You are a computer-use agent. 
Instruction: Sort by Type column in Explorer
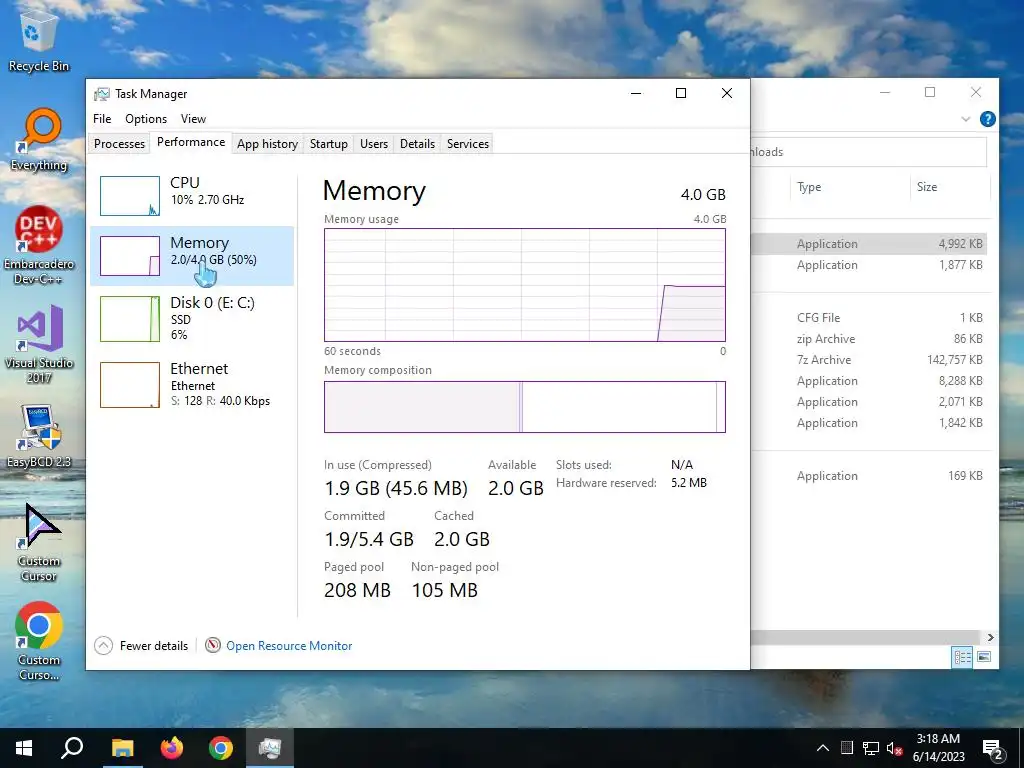click(850, 187)
